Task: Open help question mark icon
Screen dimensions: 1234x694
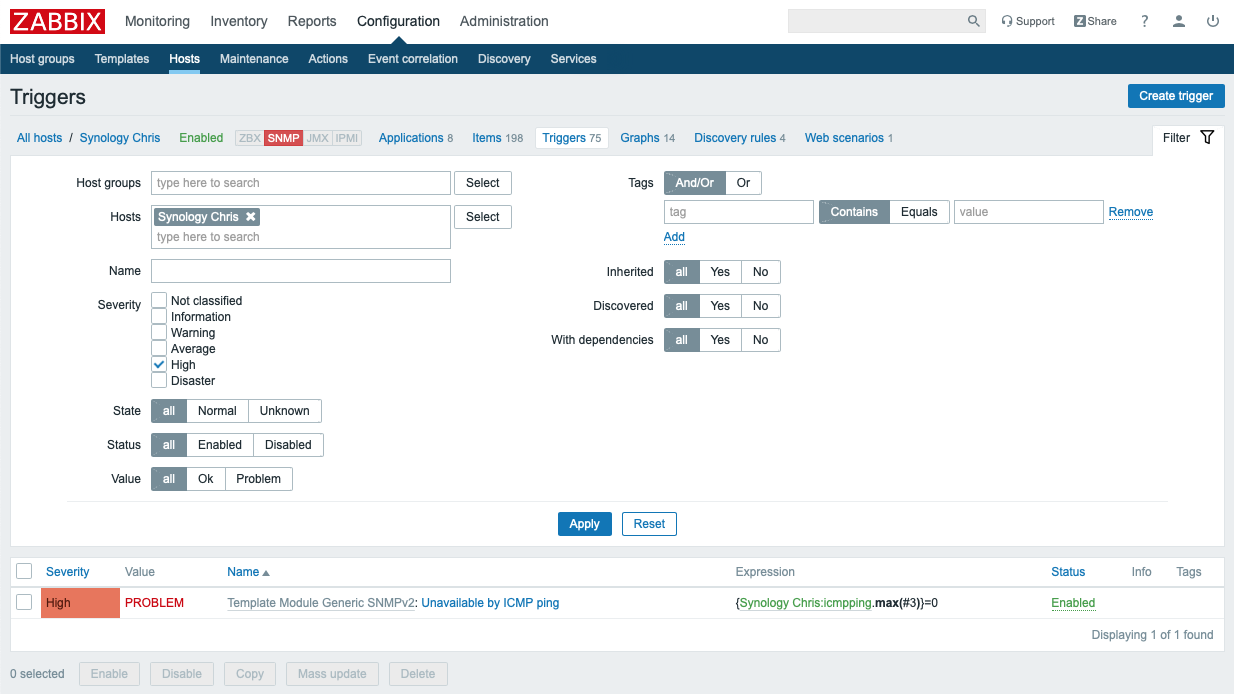Action: click(1145, 21)
